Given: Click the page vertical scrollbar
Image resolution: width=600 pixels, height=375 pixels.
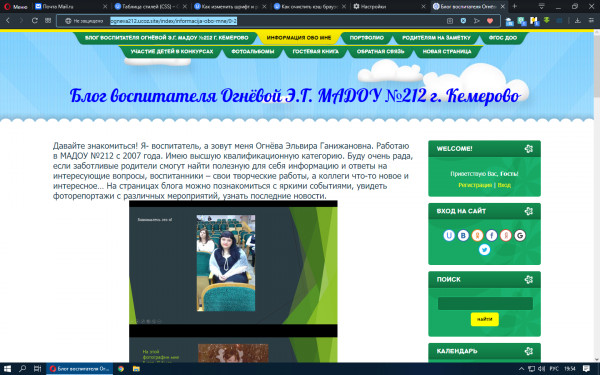Looking at the screenshot, I should (x=596, y=195).
